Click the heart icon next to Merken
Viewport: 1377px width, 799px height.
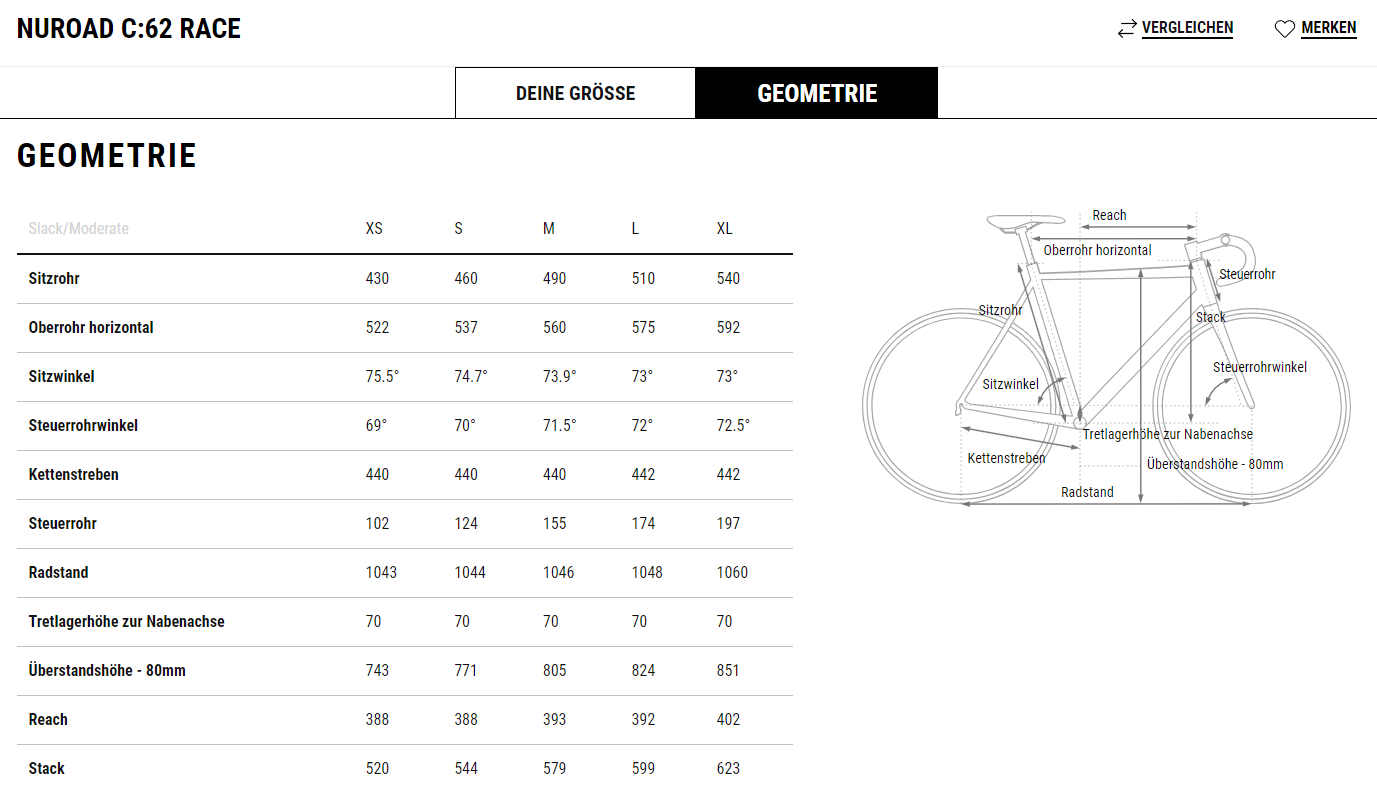coord(1285,29)
